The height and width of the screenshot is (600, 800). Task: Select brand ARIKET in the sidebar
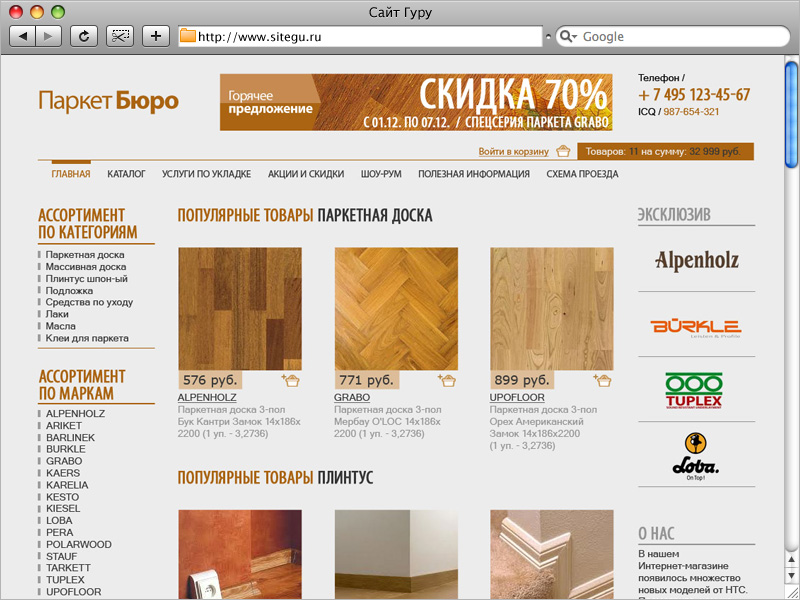(x=64, y=426)
